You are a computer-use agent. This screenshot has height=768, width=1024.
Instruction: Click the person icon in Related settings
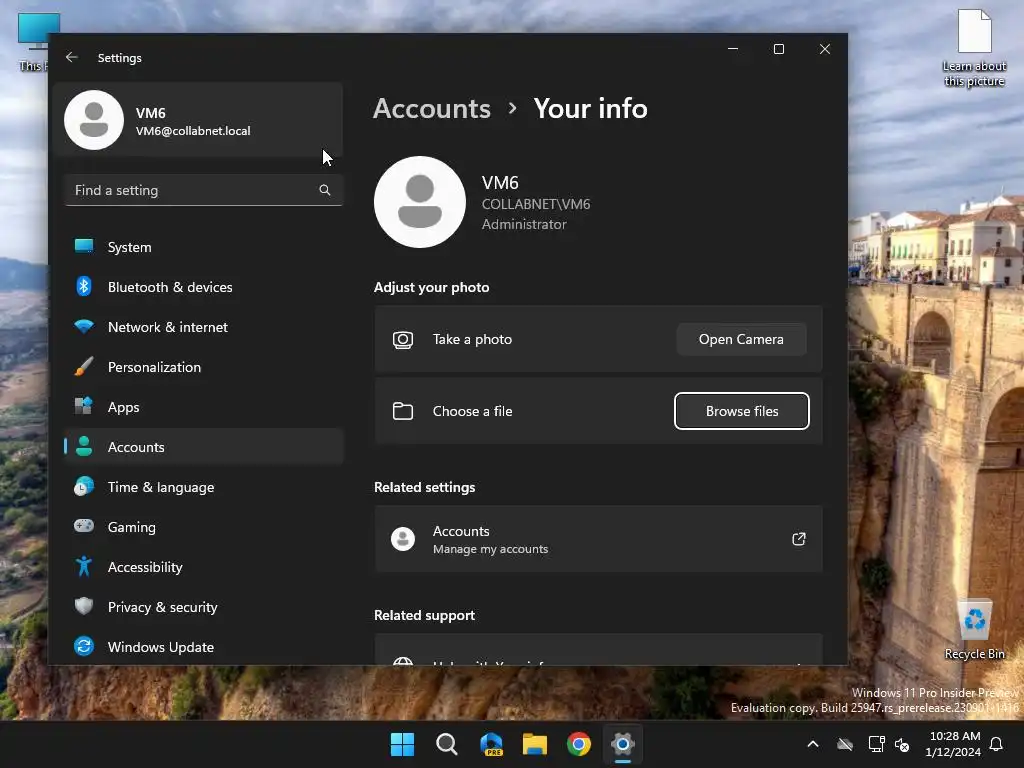click(403, 539)
